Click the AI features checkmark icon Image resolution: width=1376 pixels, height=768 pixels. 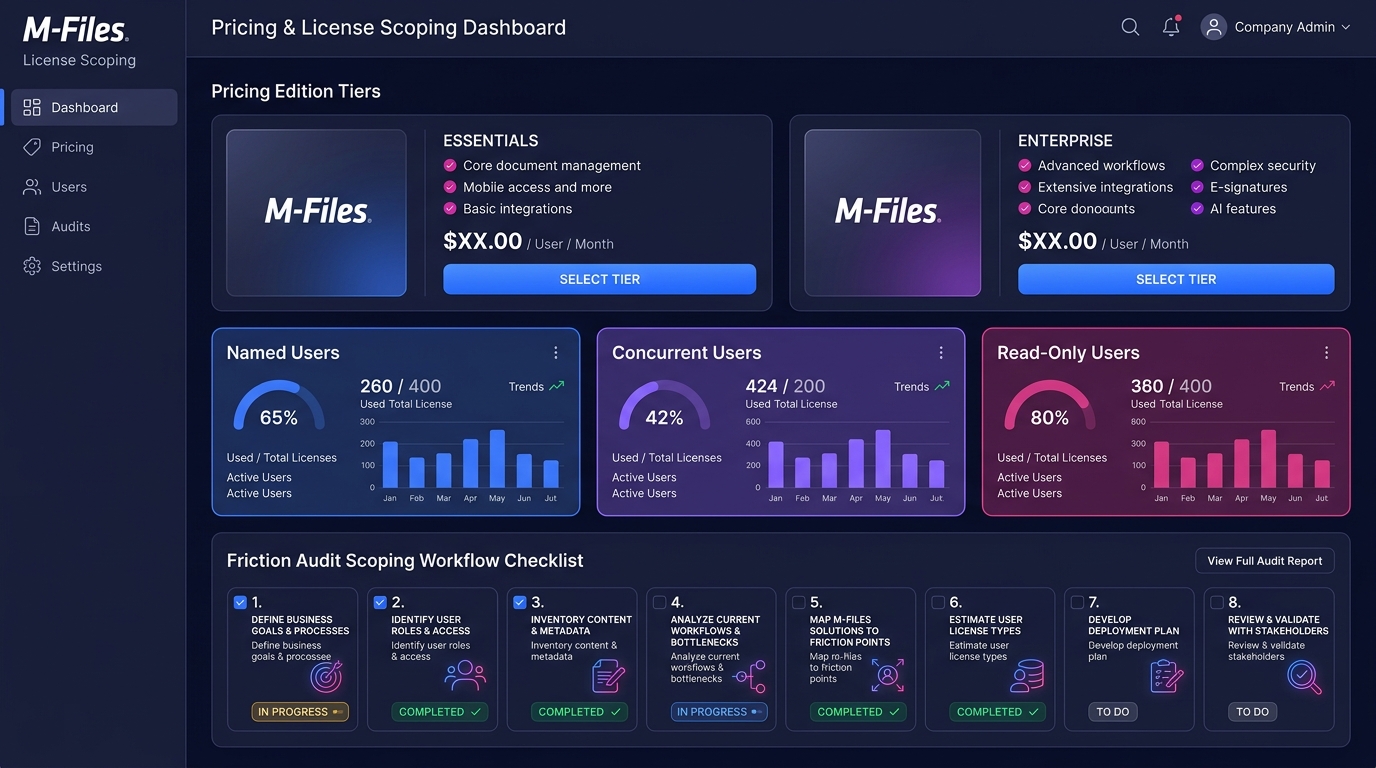(x=1198, y=209)
